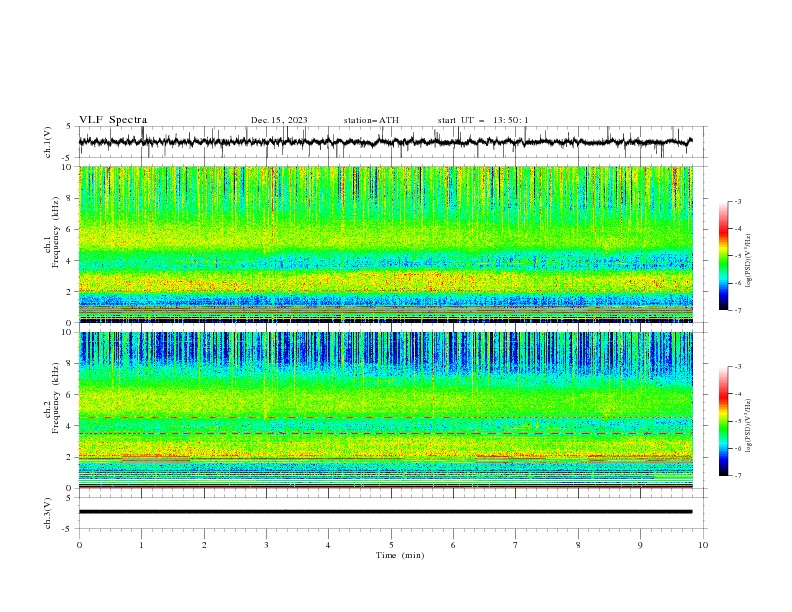Click the Time (min) axis label
792x612 pixels.
400,555
